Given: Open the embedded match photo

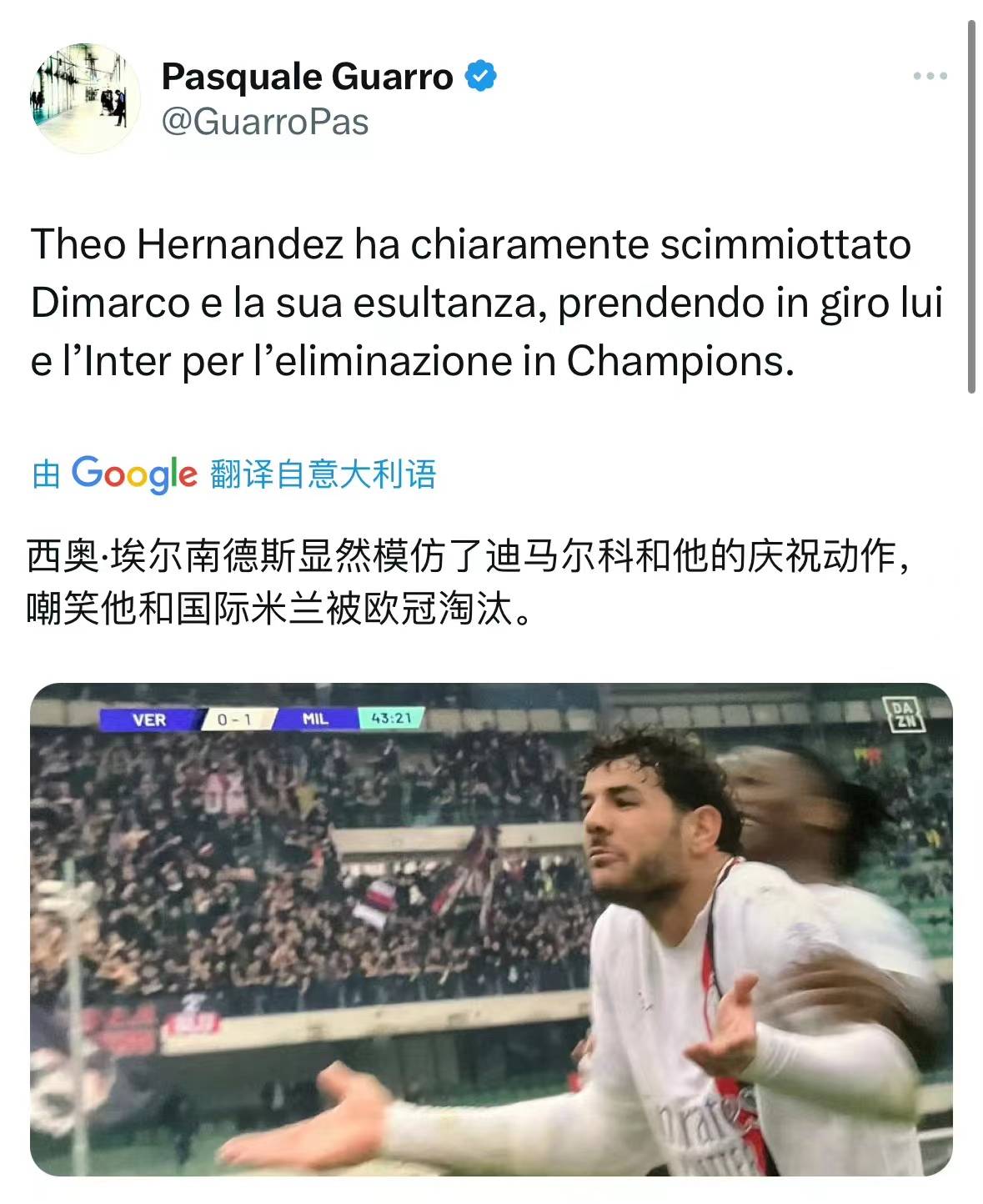Looking at the screenshot, I should coord(491,929).
